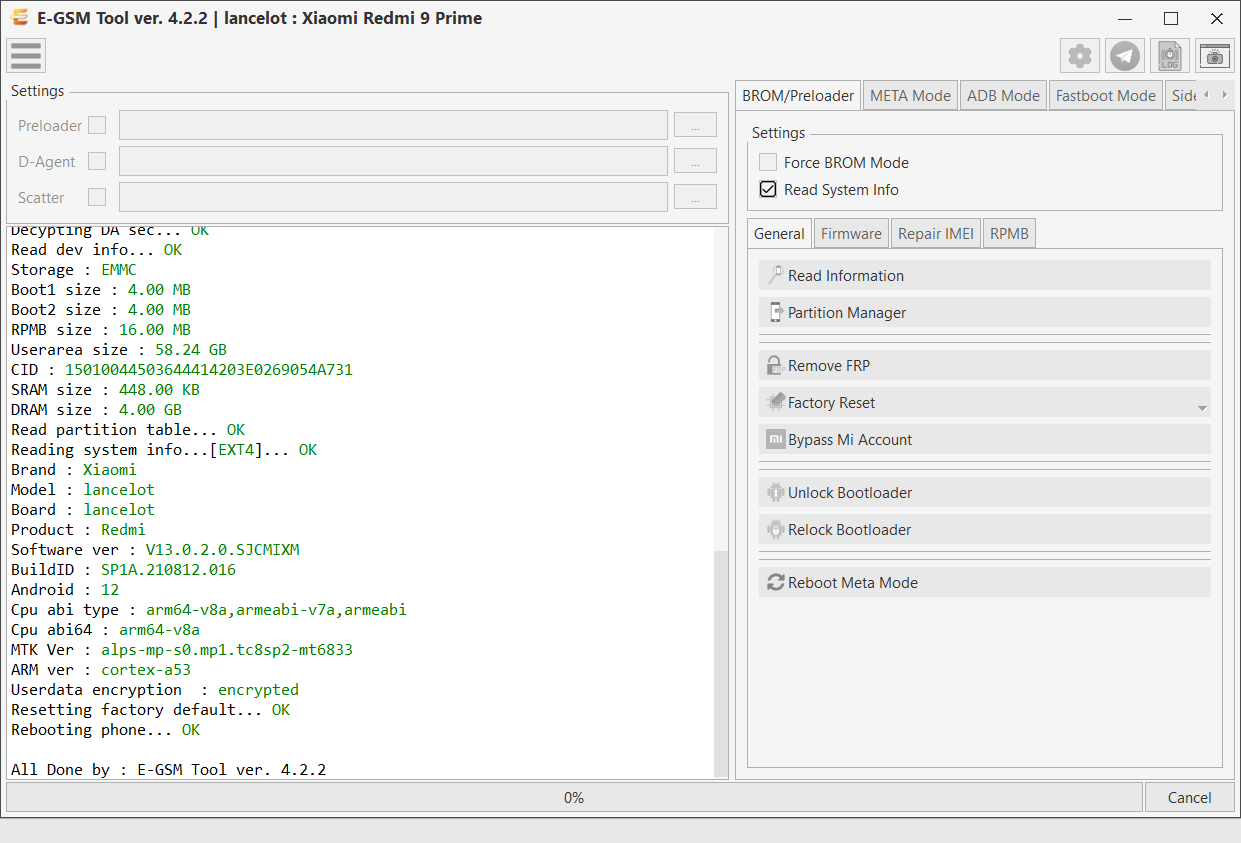This screenshot has height=843, width=1241.
Task: Switch to the ADB Mode tab
Action: pyautogui.click(x=1003, y=96)
